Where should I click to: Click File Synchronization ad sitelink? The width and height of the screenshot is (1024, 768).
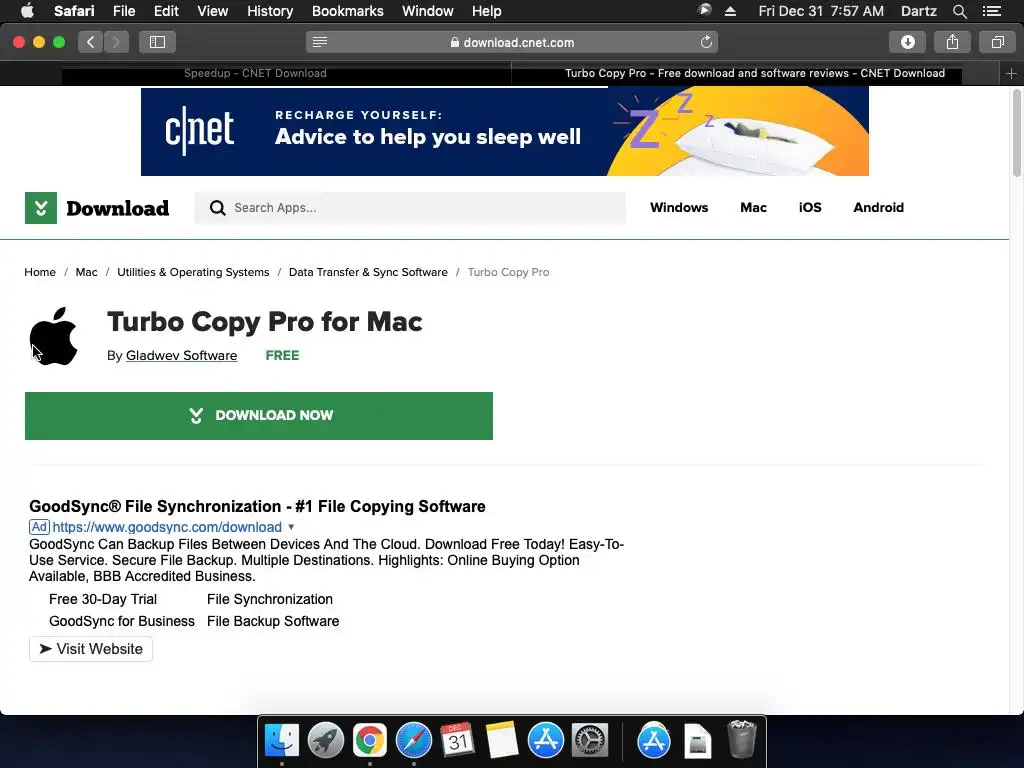(x=270, y=600)
